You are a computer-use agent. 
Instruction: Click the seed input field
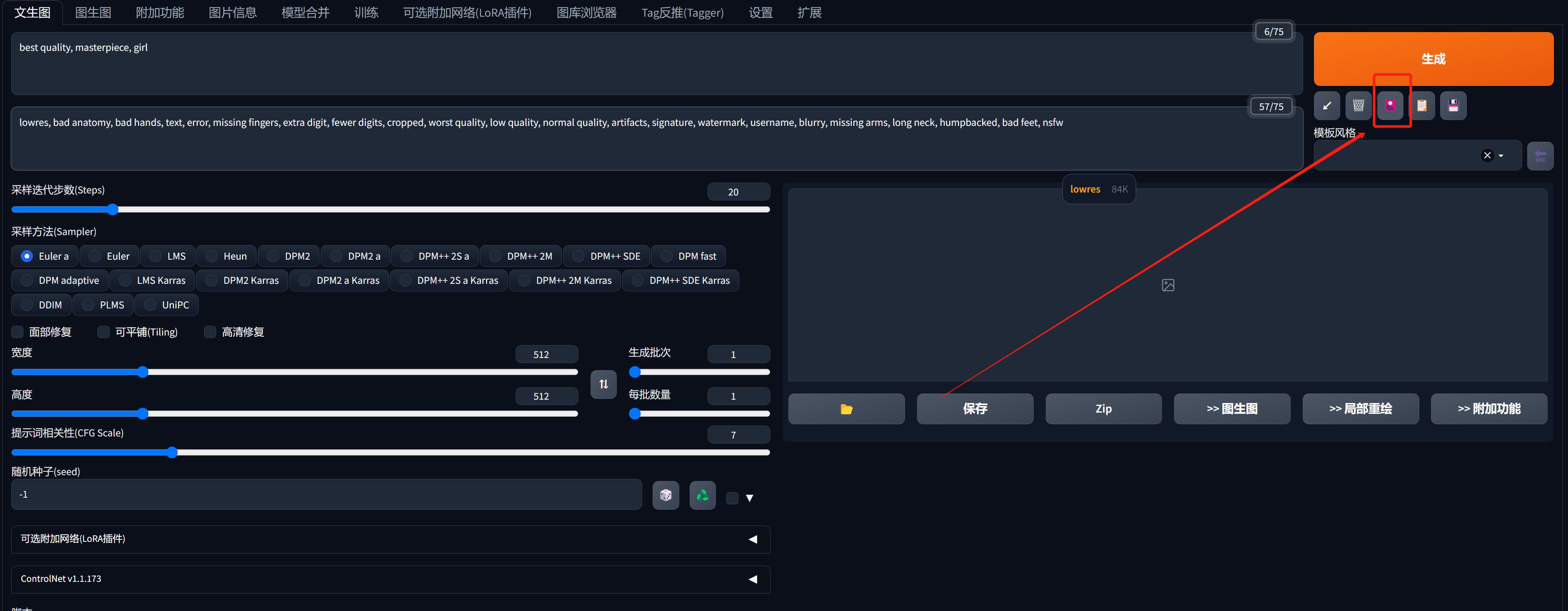pos(326,494)
